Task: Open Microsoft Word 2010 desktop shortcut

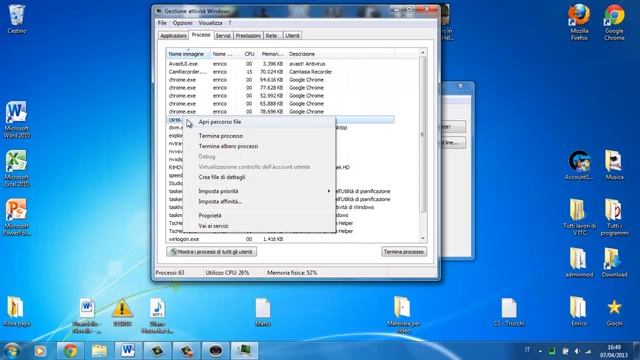Action: coord(16,120)
